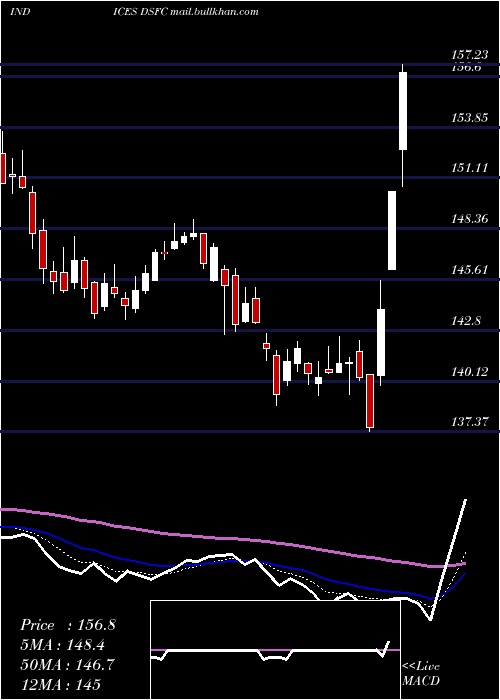Click the 153.85 price level label
The width and height of the screenshot is (500, 700).
(x=470, y=118)
